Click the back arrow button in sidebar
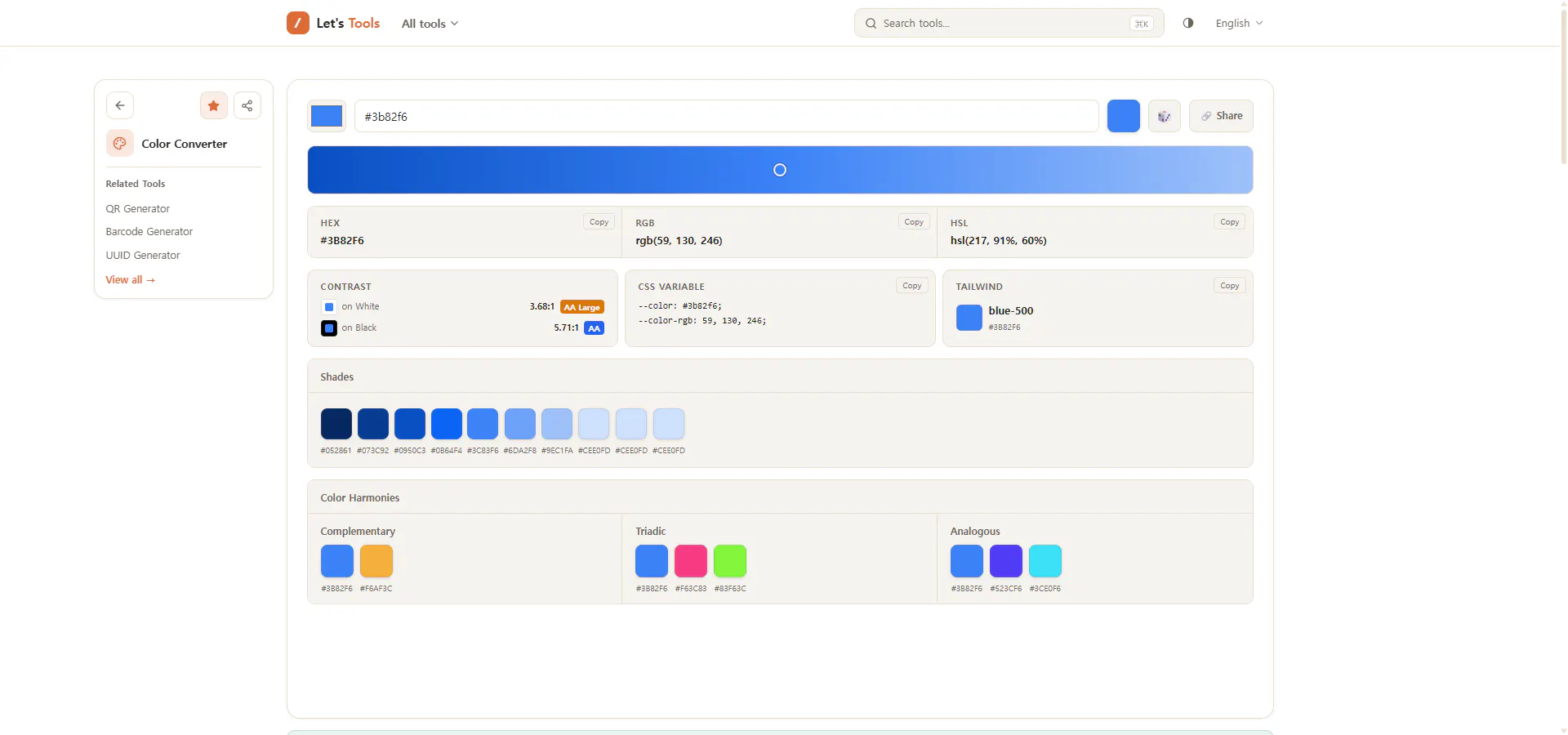The width and height of the screenshot is (1568, 735). [x=120, y=105]
